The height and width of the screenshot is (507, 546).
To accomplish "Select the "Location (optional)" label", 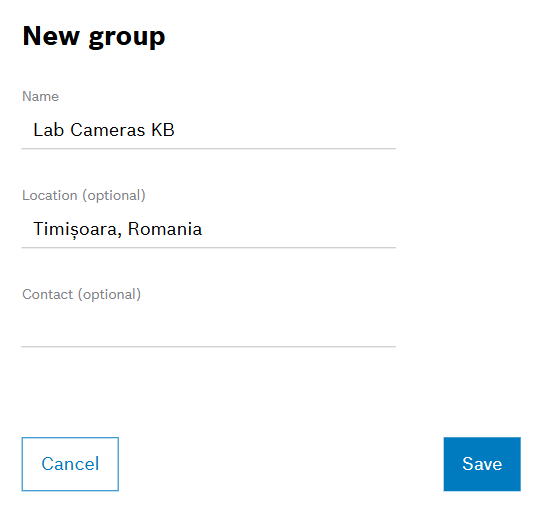I will (x=84, y=195).
